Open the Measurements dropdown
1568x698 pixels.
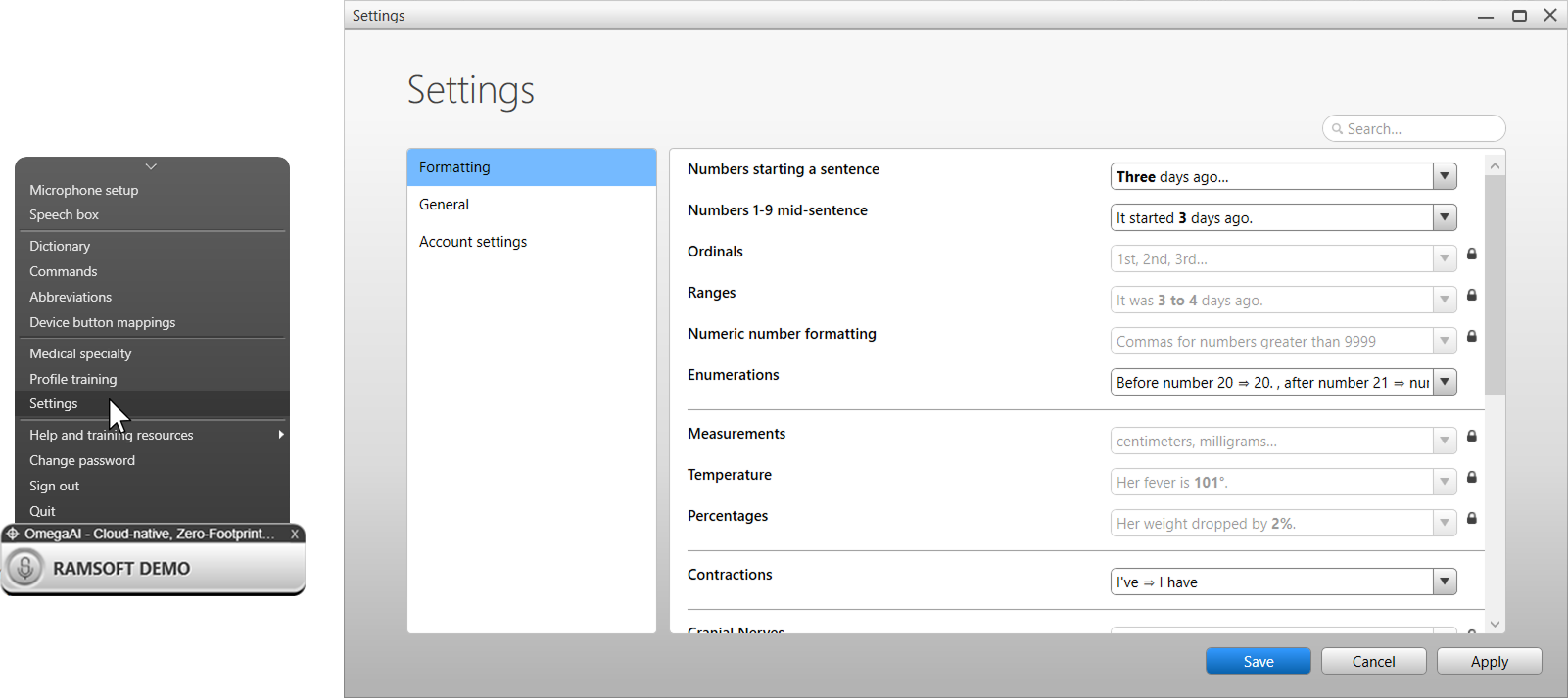pos(1445,441)
